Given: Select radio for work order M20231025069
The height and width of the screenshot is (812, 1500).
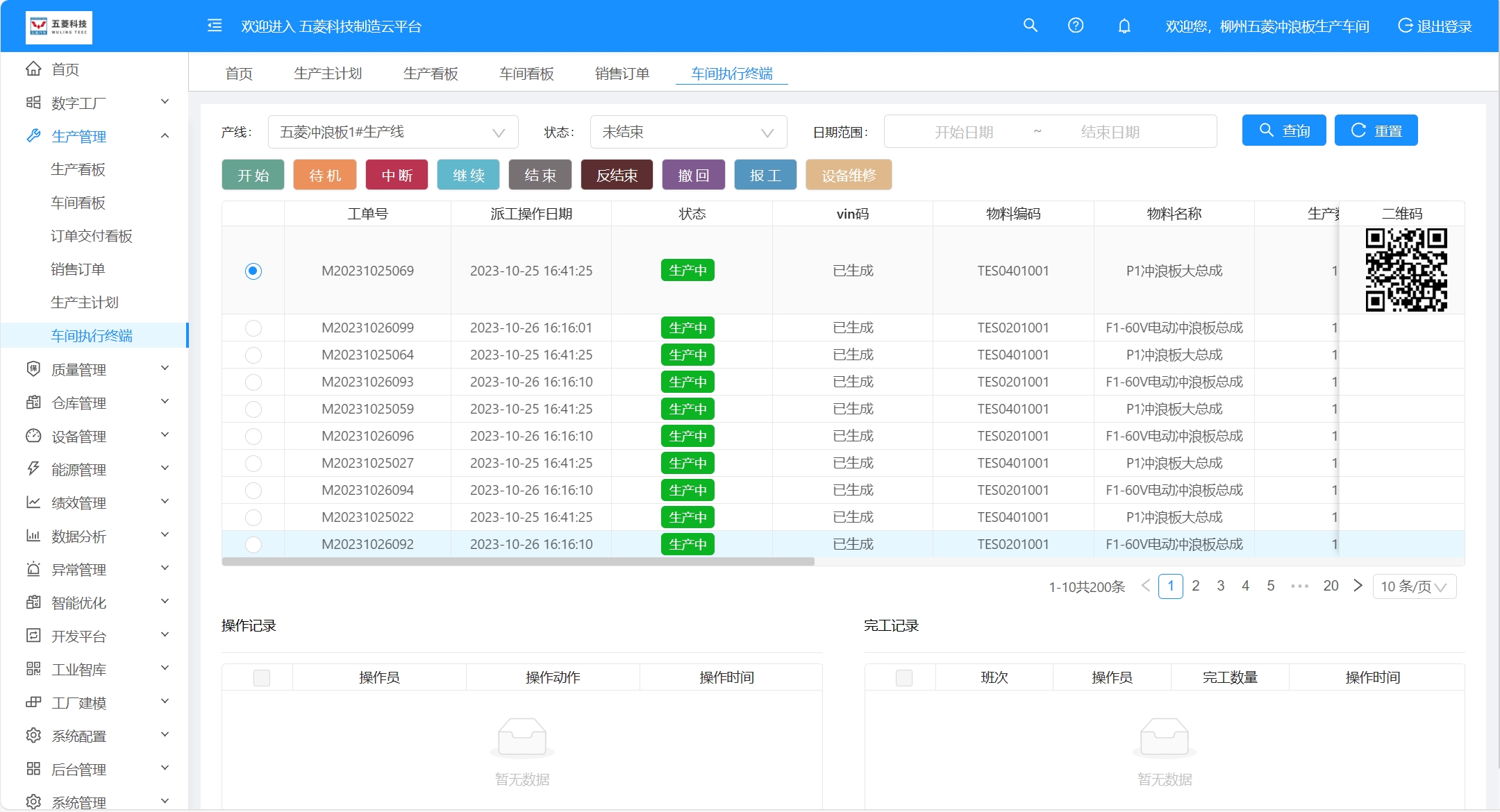Looking at the screenshot, I should (x=253, y=271).
